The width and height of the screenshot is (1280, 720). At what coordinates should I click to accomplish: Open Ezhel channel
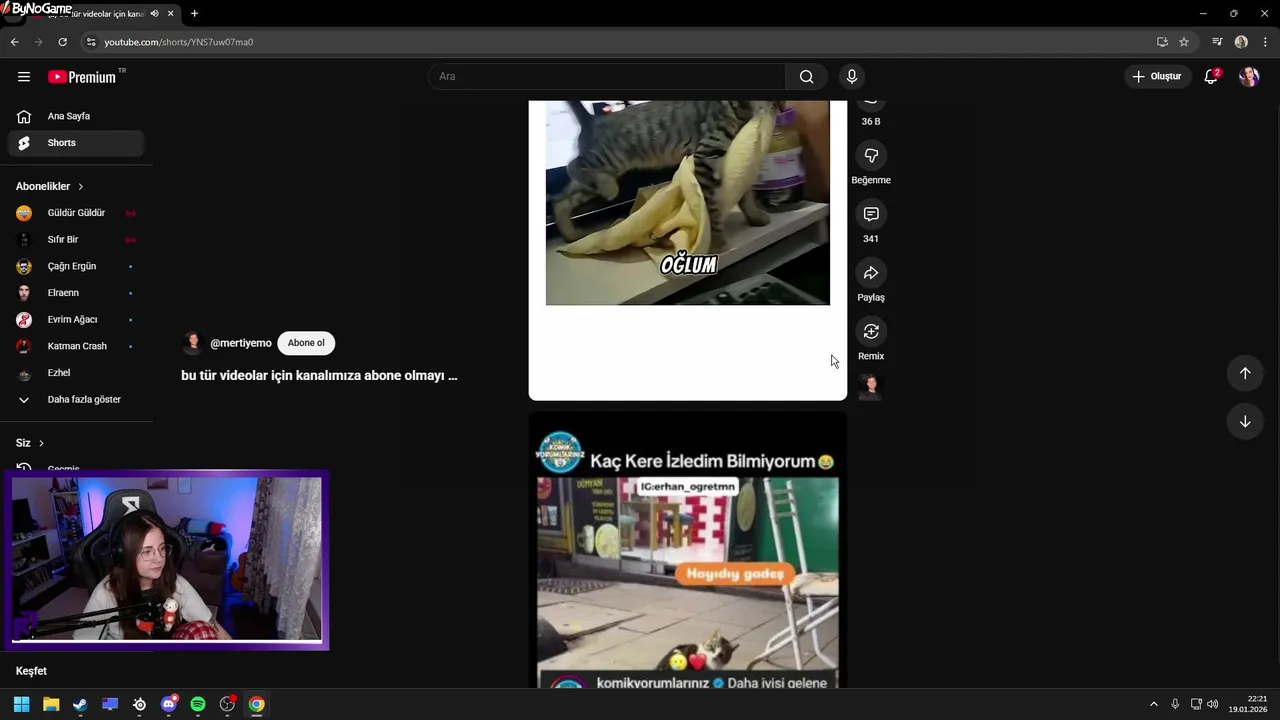[x=77, y=373]
